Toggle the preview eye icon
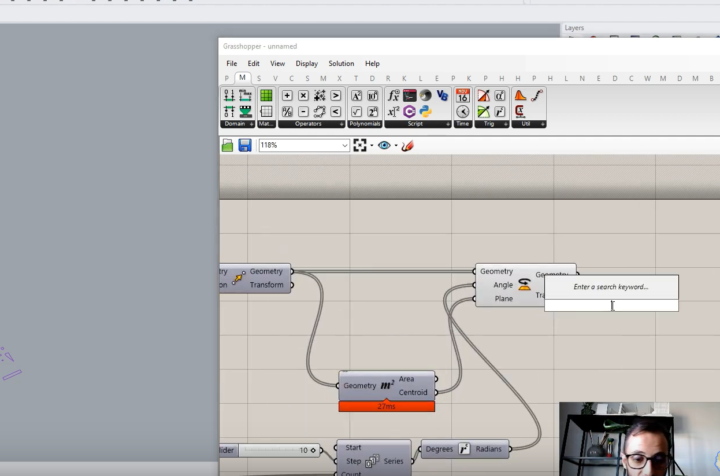This screenshot has height=476, width=720. (x=384, y=146)
